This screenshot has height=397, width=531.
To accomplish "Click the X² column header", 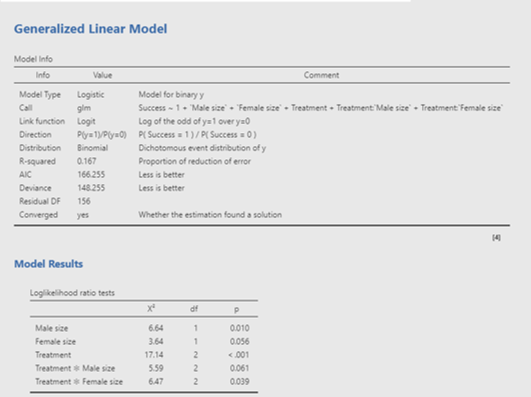I will (151, 309).
